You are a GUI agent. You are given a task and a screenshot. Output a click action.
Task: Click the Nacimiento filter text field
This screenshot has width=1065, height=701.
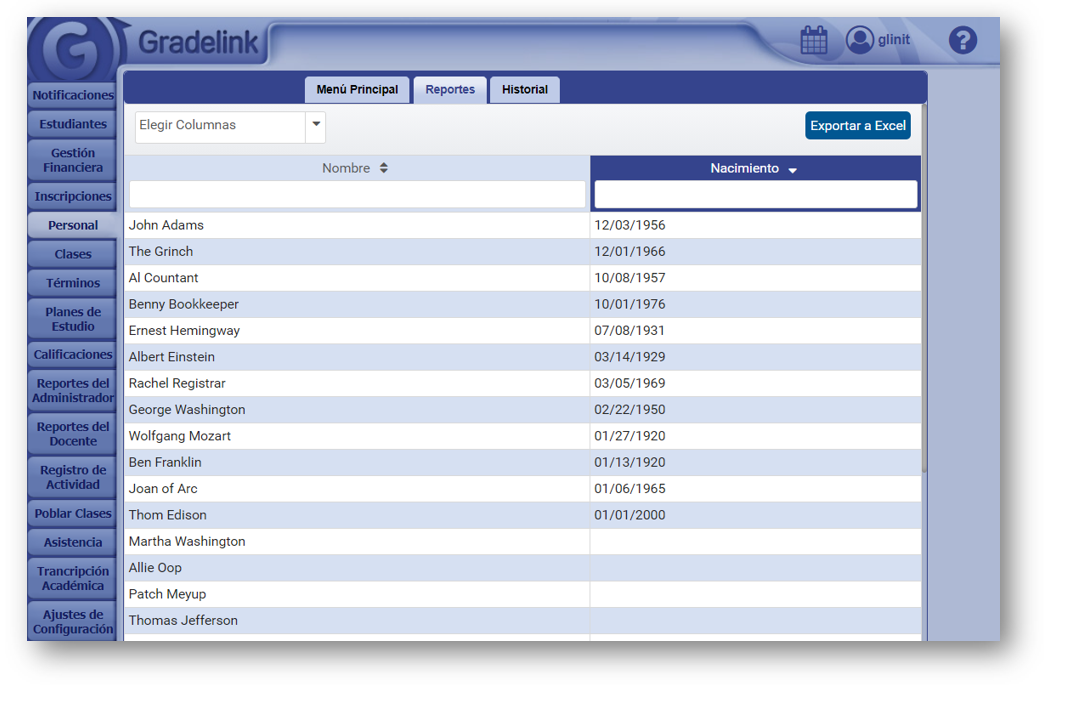755,195
